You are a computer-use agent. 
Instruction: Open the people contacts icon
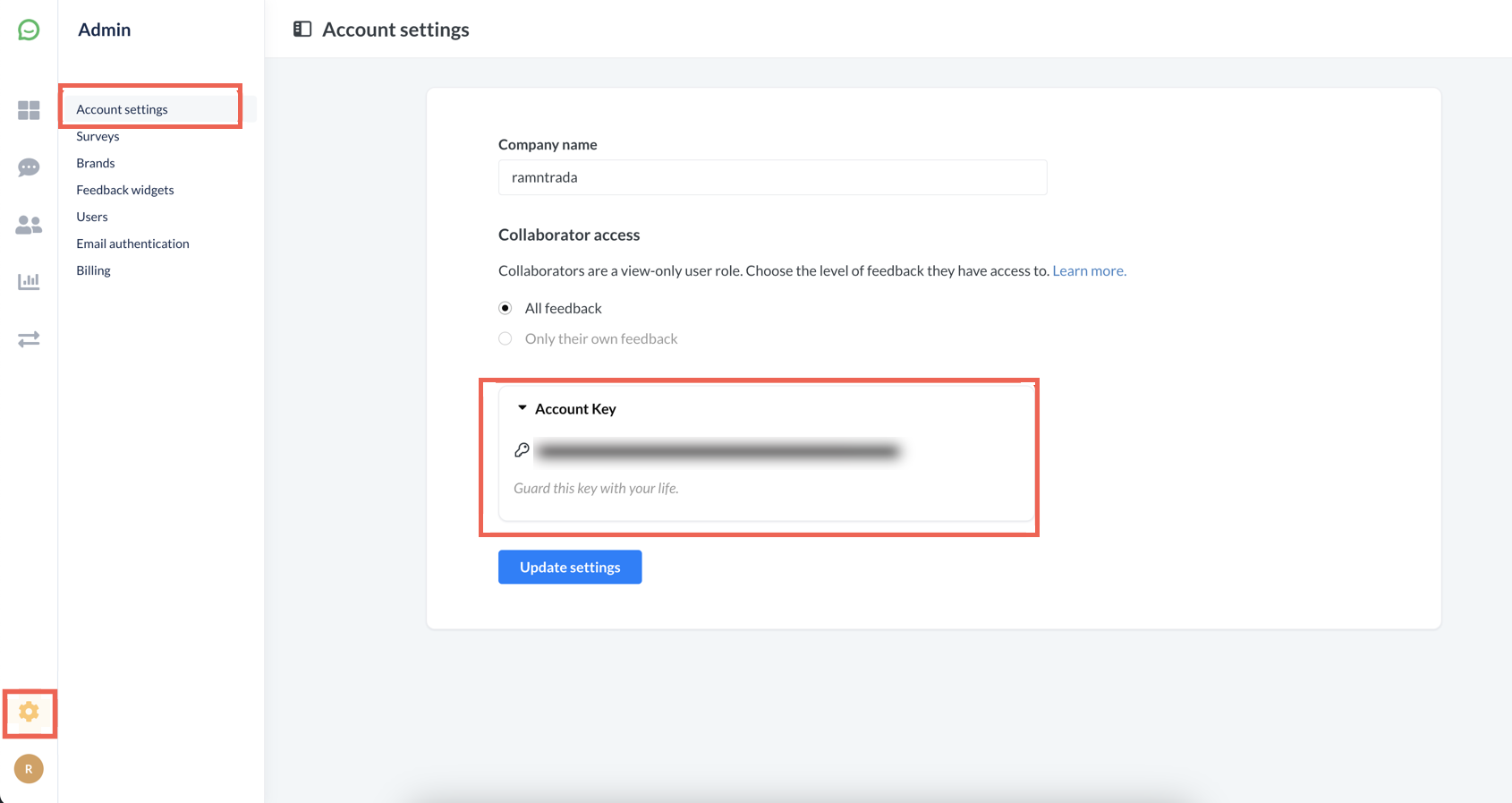pos(29,225)
